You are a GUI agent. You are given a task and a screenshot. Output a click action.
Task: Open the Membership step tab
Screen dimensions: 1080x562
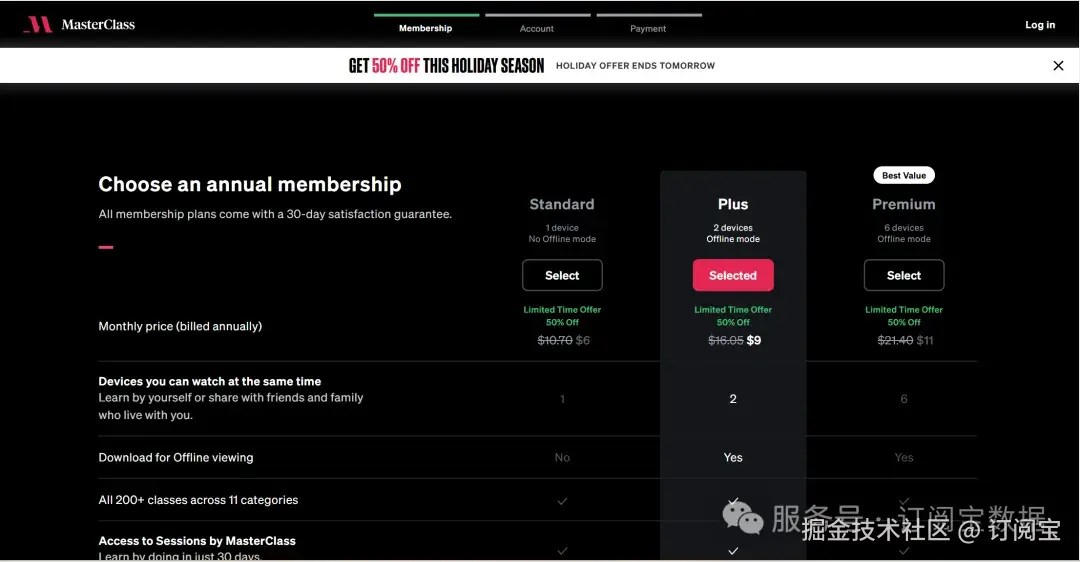coord(426,28)
